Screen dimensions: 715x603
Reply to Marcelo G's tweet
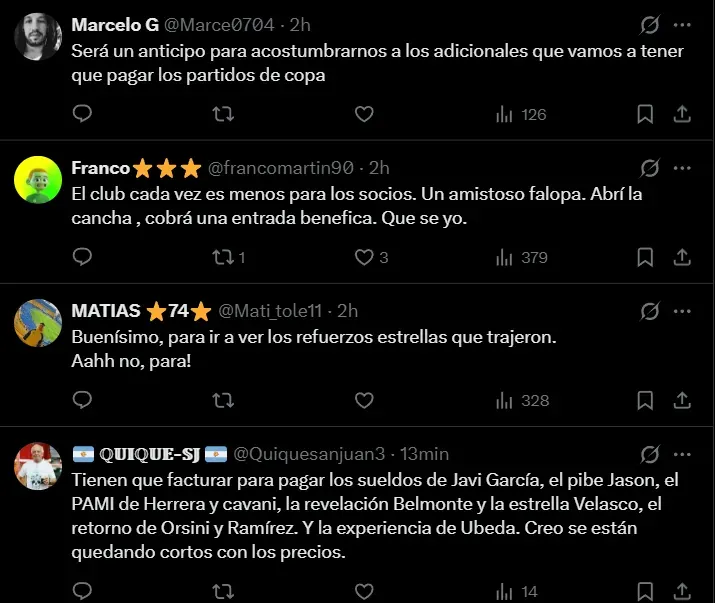point(83,114)
